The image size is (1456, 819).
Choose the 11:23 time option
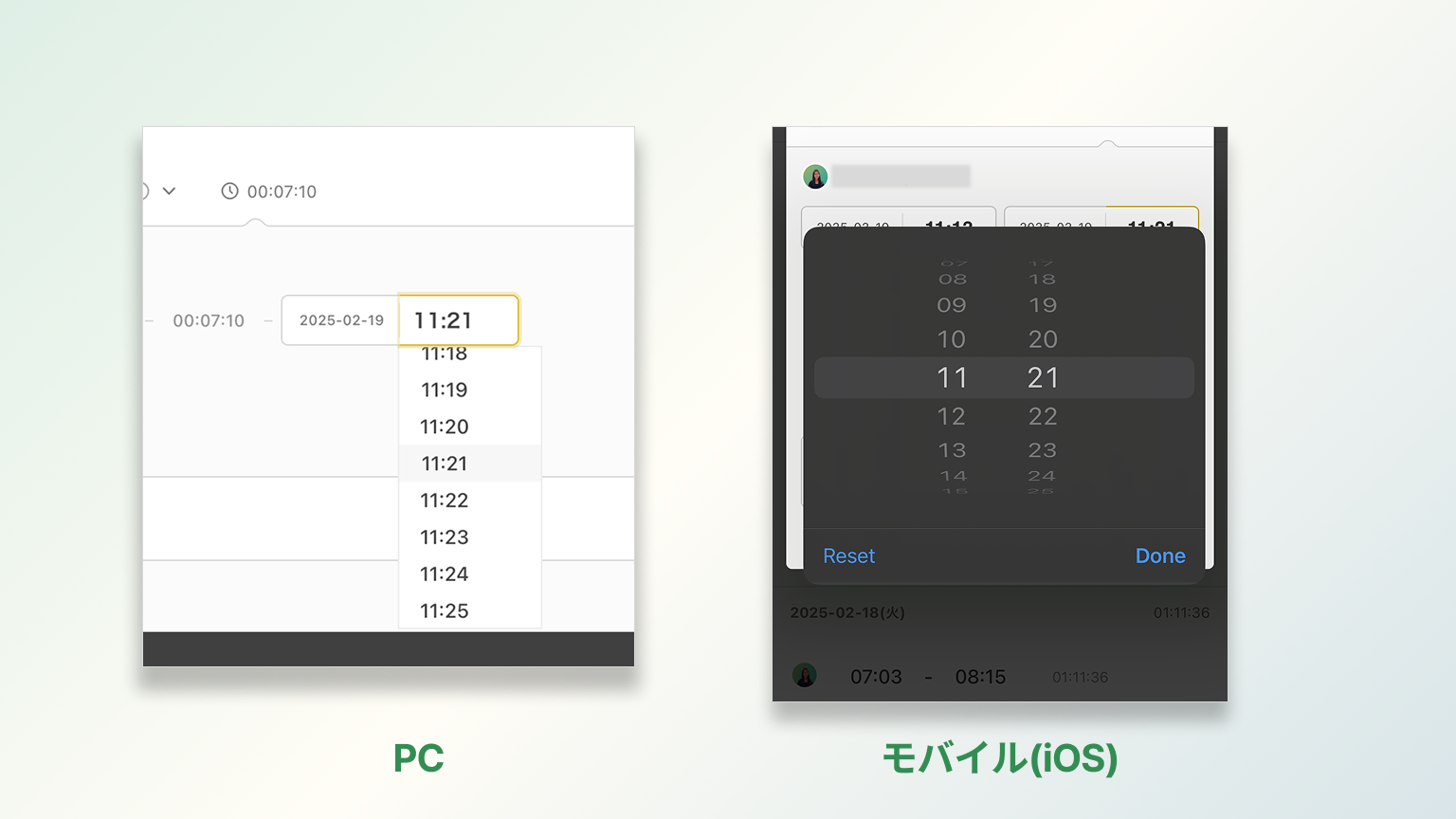point(445,537)
